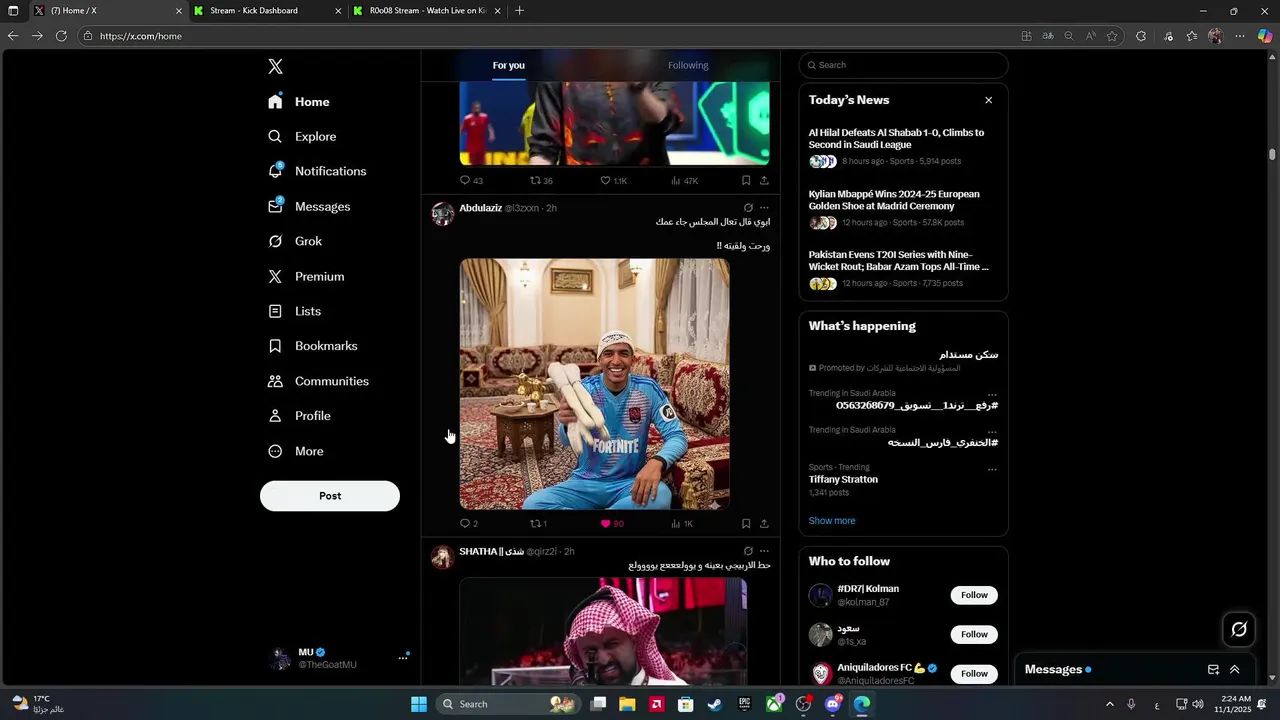Repost Abdulaziz's post
Image resolution: width=1280 pixels, height=720 pixels.
pos(538,524)
